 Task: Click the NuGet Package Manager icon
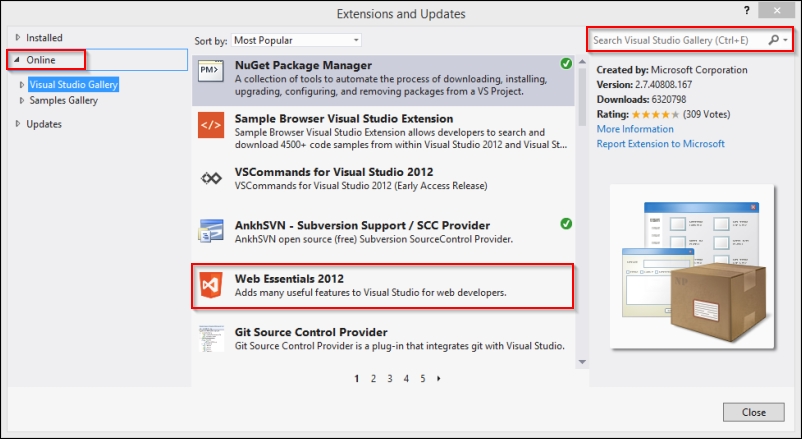coord(210,74)
